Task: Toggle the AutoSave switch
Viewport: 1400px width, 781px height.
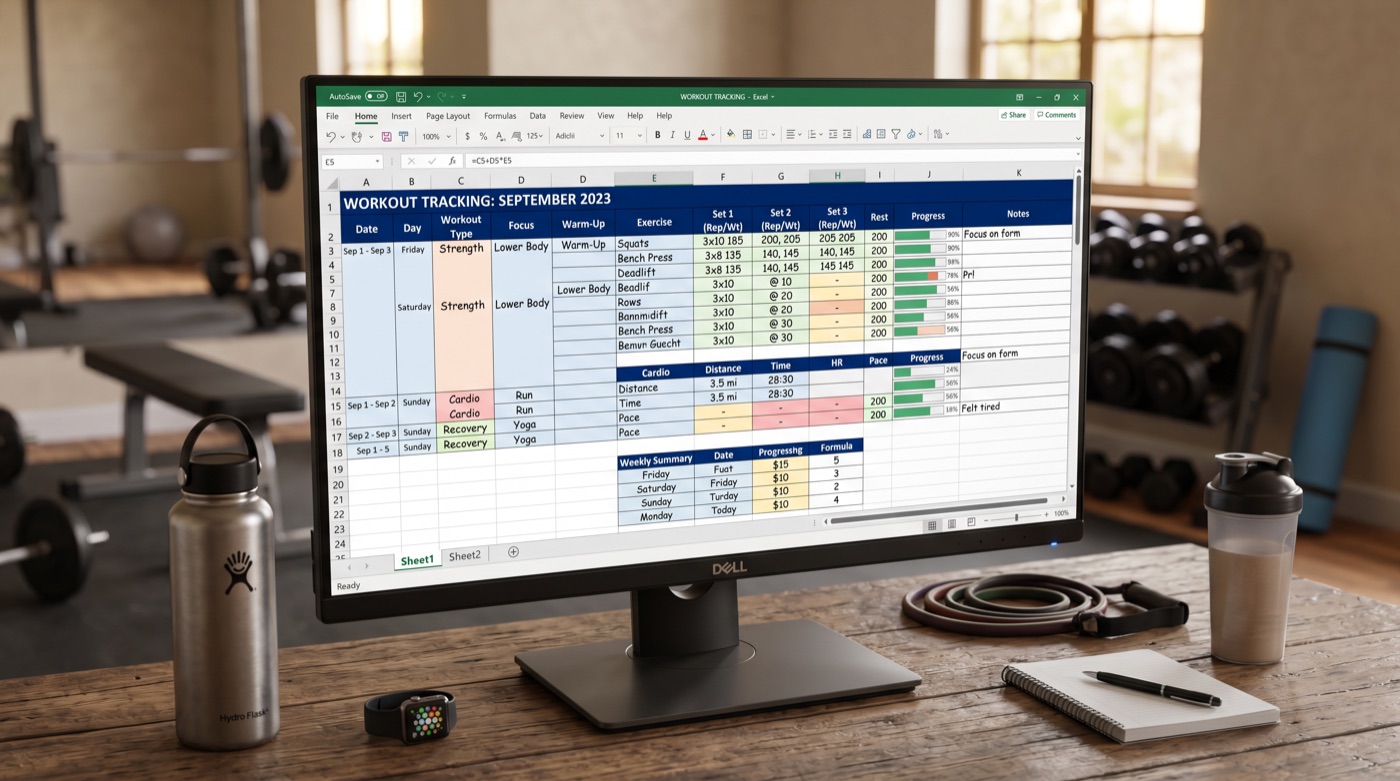Action: (x=376, y=96)
